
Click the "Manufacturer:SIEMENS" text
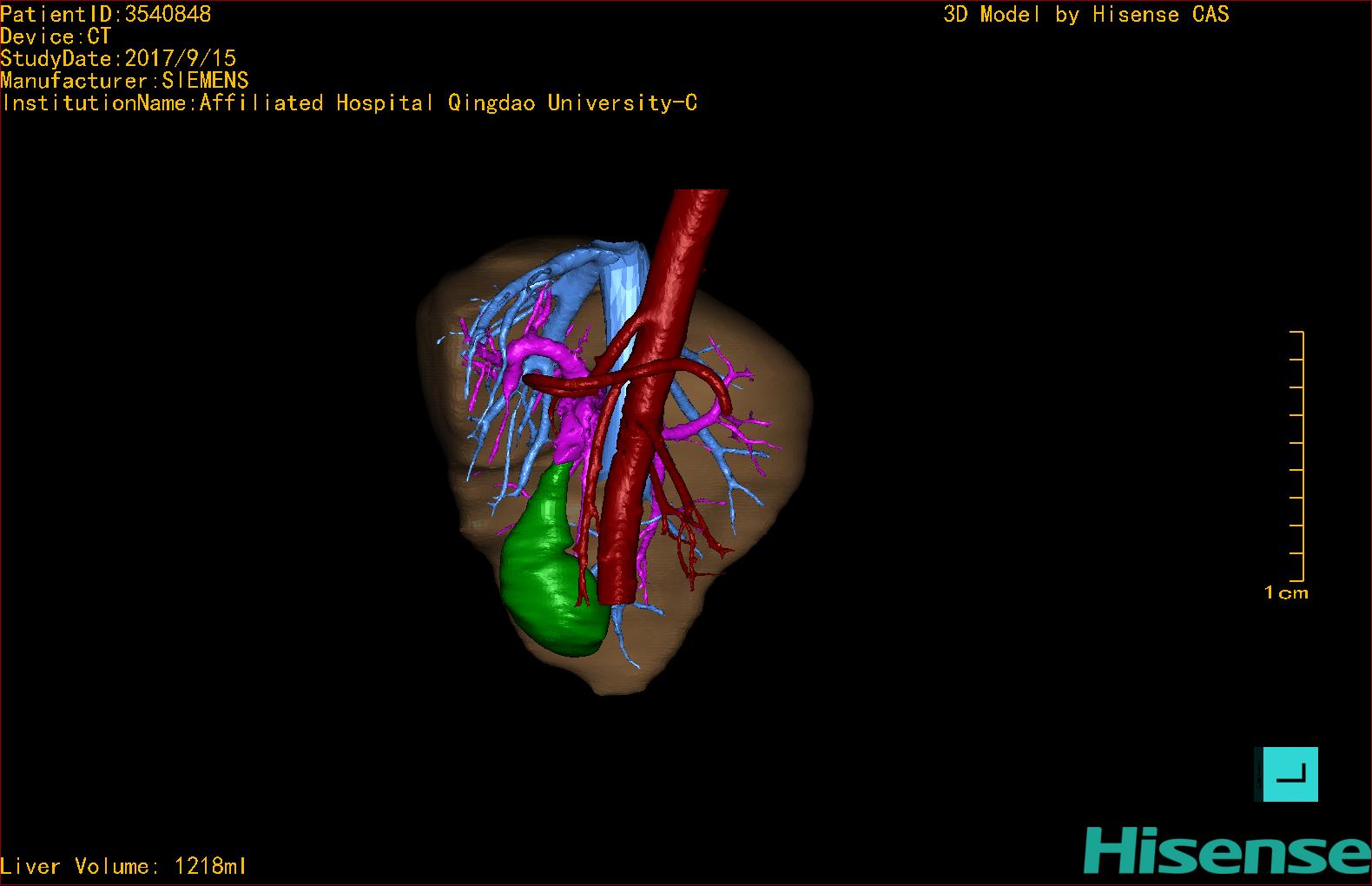125,81
